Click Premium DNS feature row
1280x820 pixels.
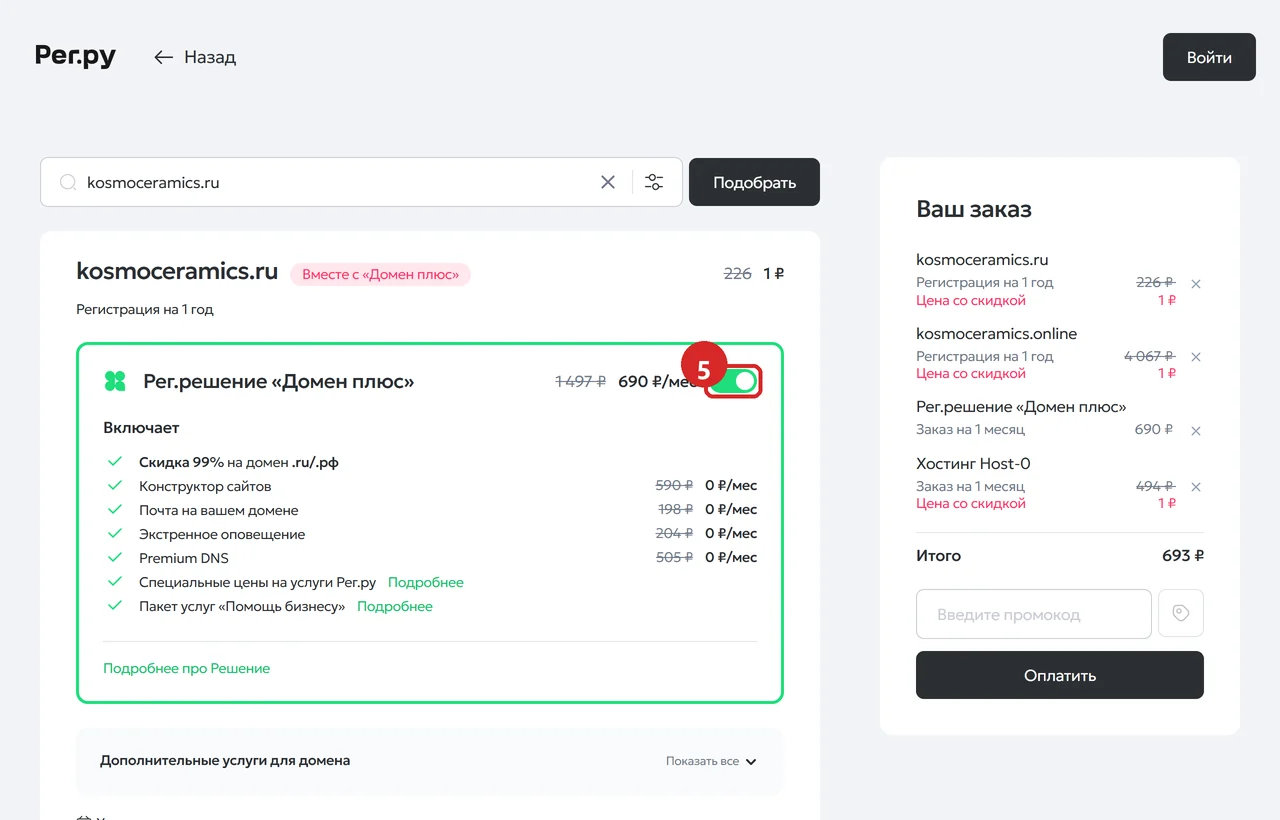click(x=432, y=558)
